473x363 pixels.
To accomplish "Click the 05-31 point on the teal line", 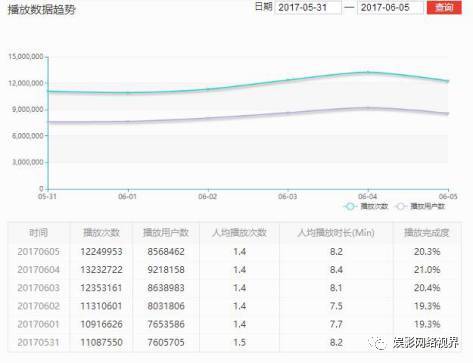I will (x=48, y=91).
